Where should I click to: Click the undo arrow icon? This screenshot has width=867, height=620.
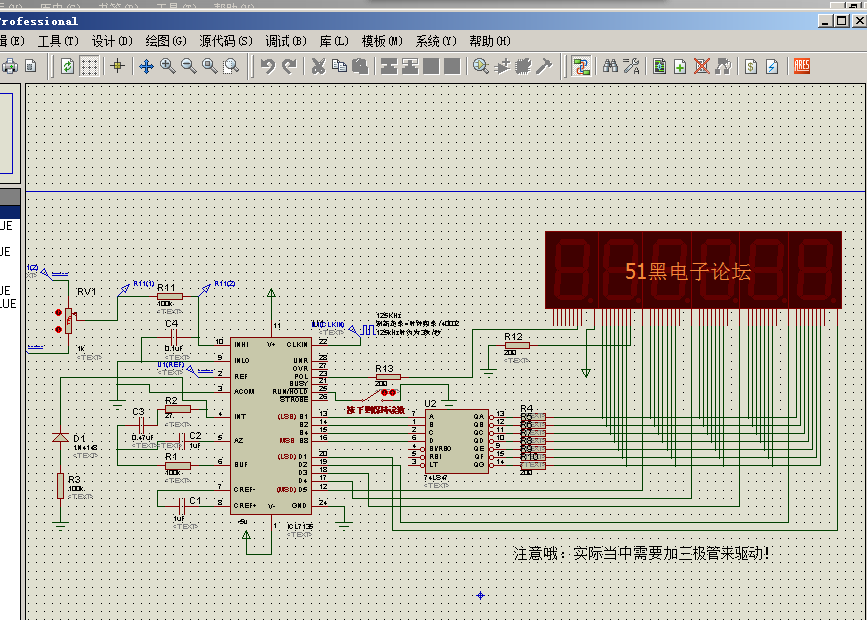pos(268,66)
